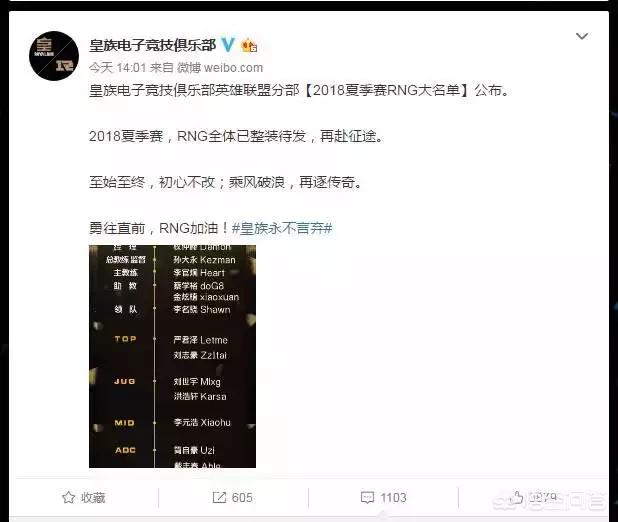Click the comment bubble icon

coord(367,498)
